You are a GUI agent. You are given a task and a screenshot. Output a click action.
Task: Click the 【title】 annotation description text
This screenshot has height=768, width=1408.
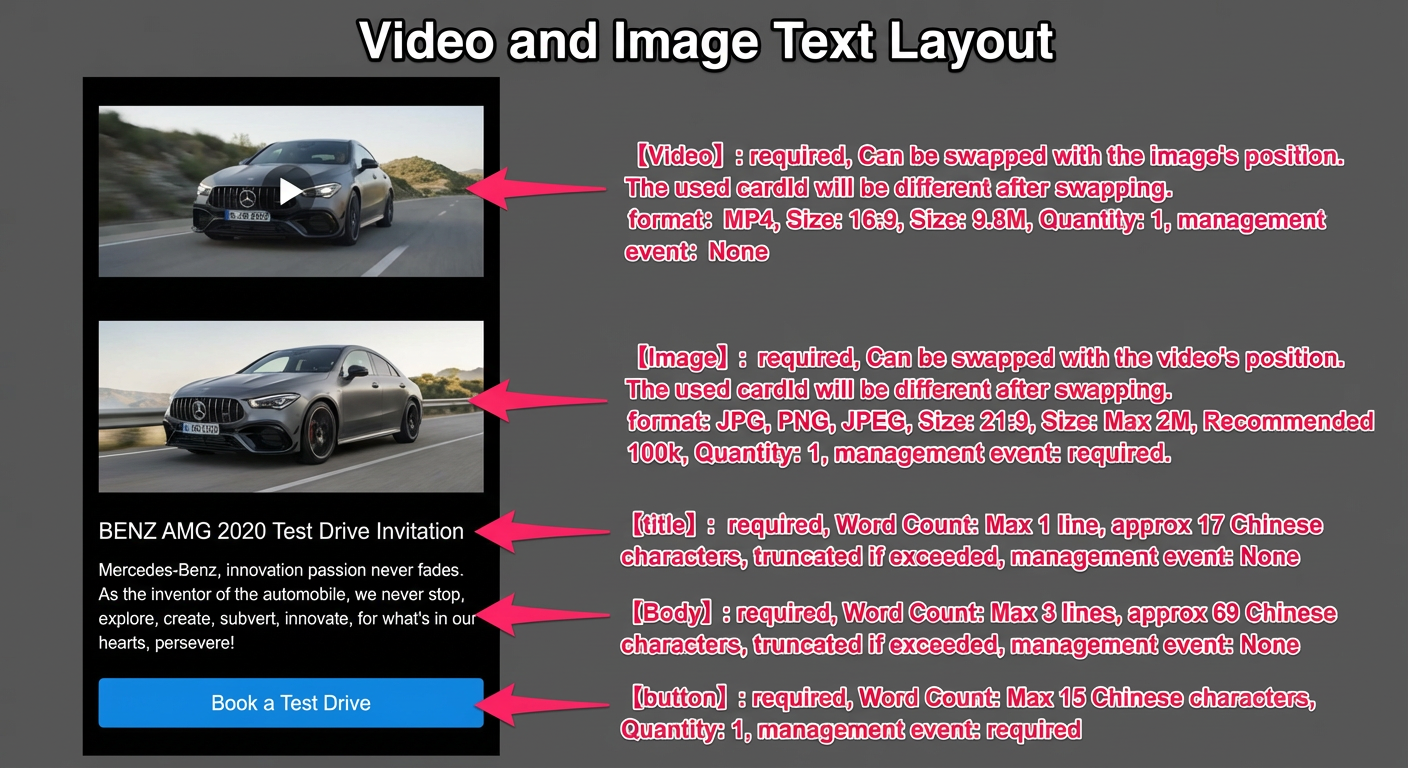pos(972,540)
